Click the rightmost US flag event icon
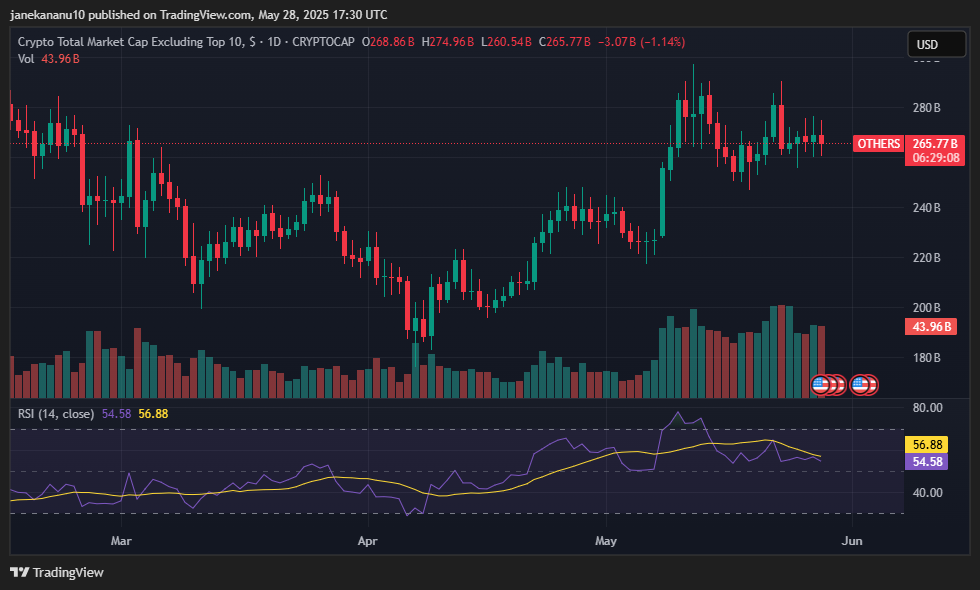Screen dimensions: 980x590 point(868,385)
